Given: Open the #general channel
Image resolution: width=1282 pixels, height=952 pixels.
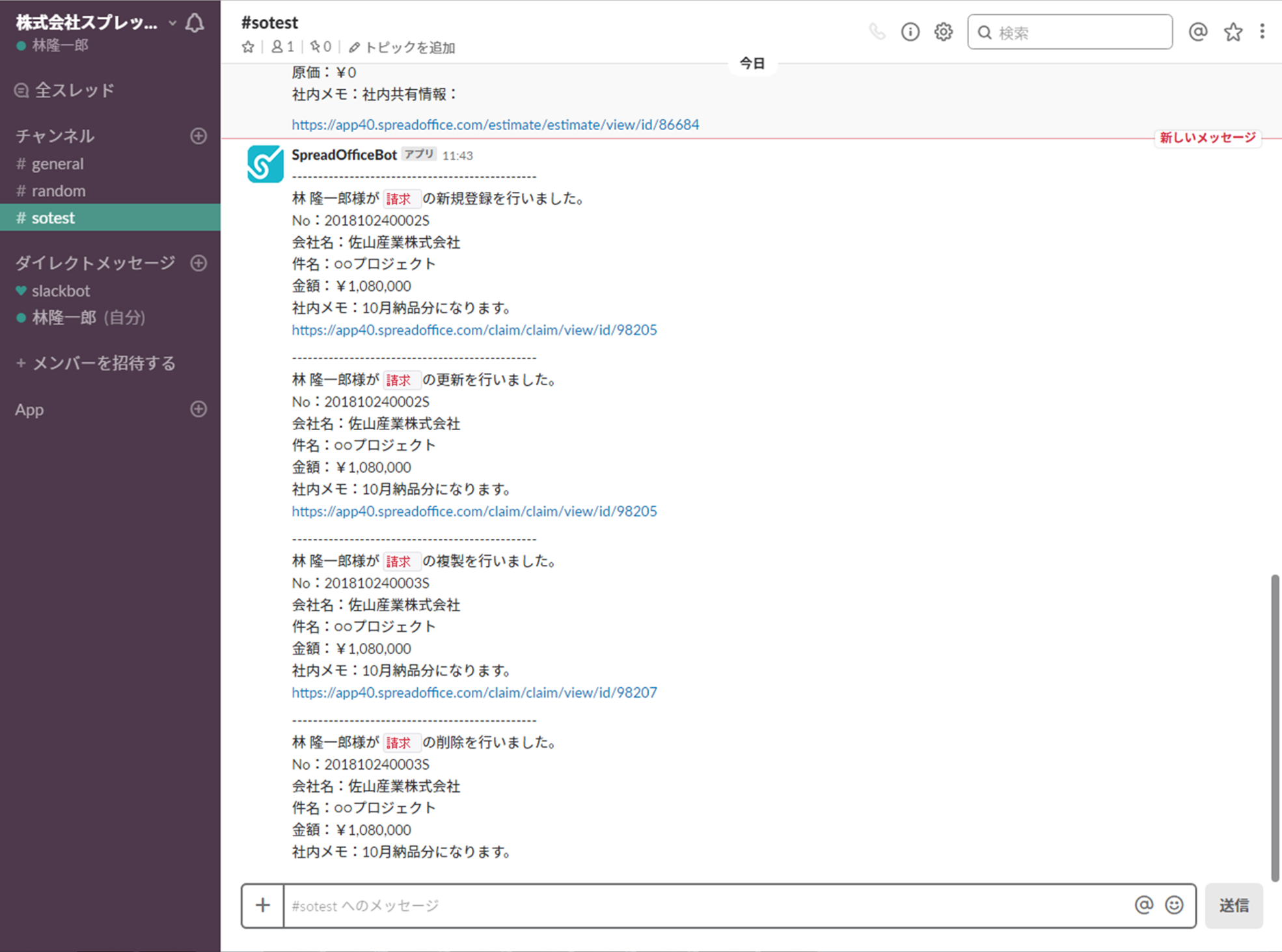Looking at the screenshot, I should pyautogui.click(x=110, y=163).
